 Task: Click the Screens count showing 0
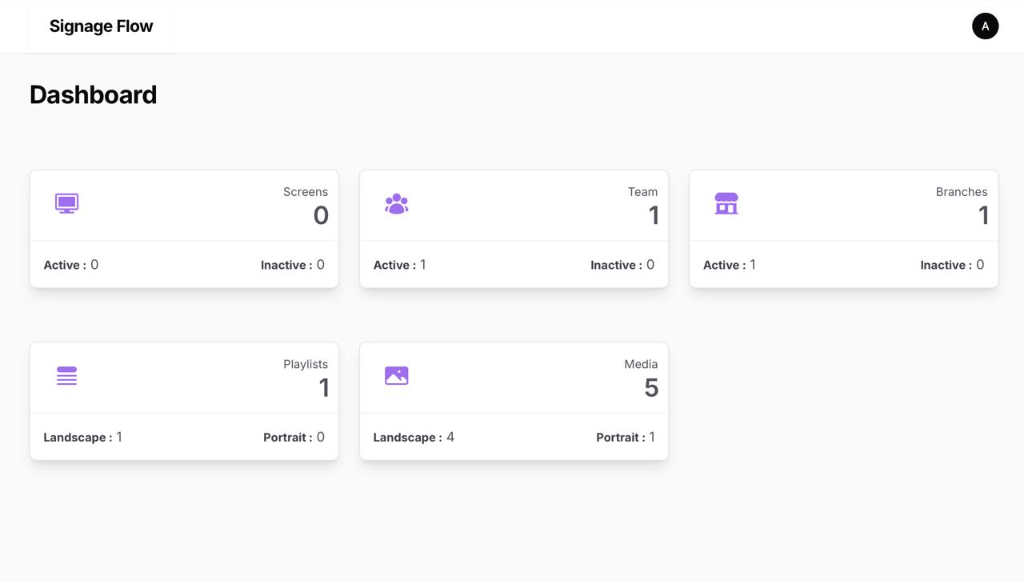(321, 215)
